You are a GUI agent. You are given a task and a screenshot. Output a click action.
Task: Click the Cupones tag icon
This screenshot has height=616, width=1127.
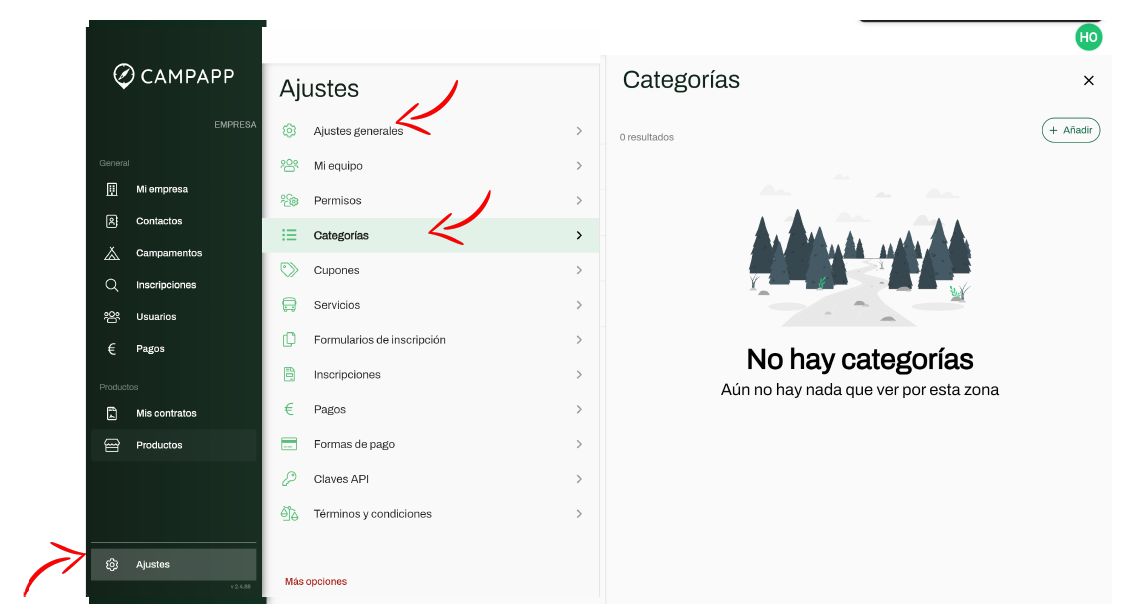pos(289,270)
